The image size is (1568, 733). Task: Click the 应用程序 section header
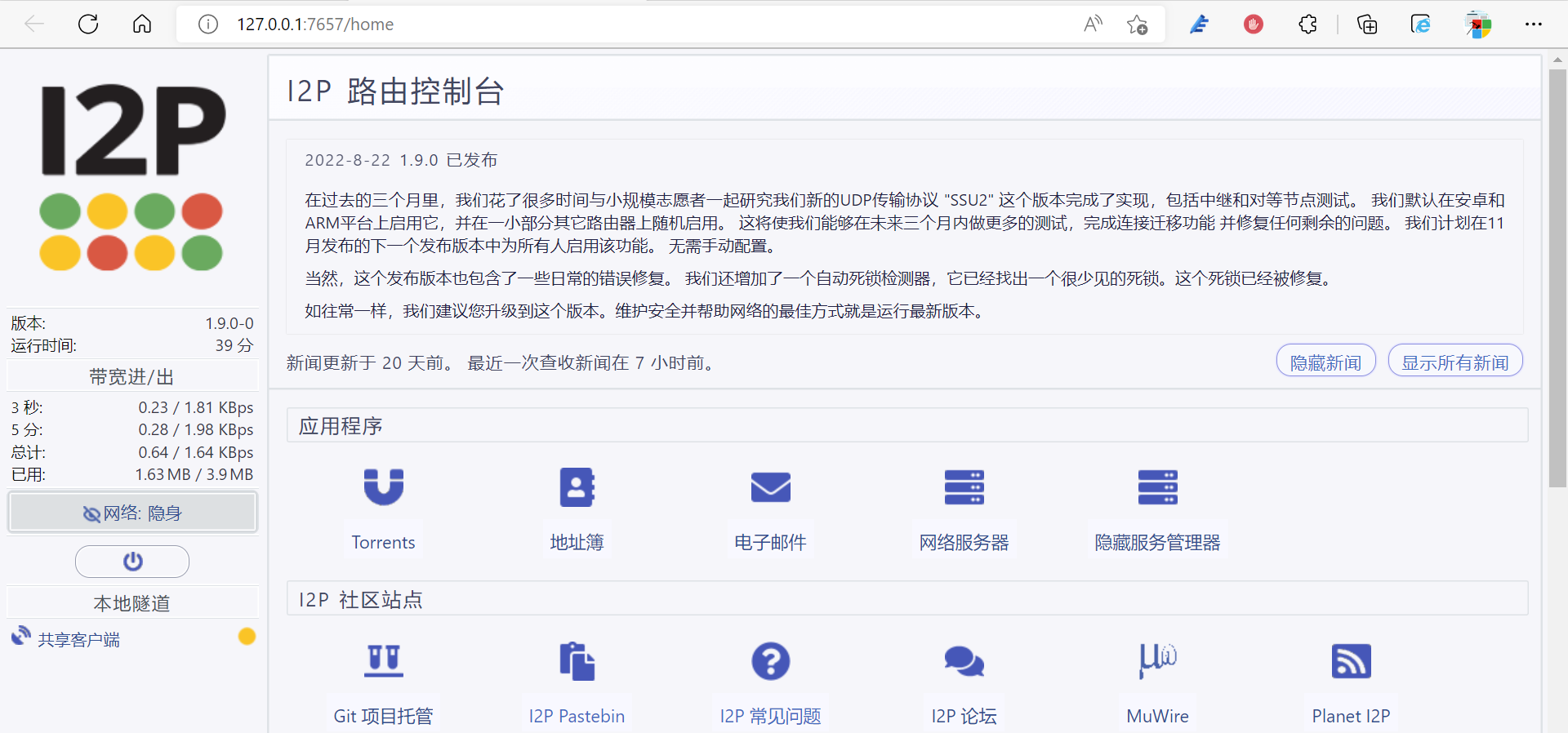tap(907, 425)
